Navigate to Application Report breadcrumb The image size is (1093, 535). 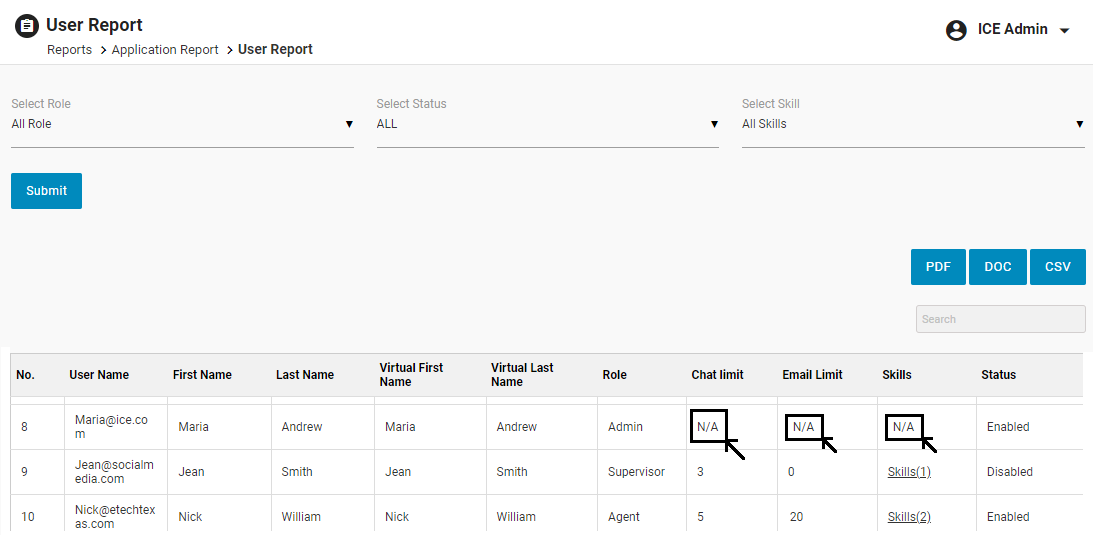(x=165, y=50)
